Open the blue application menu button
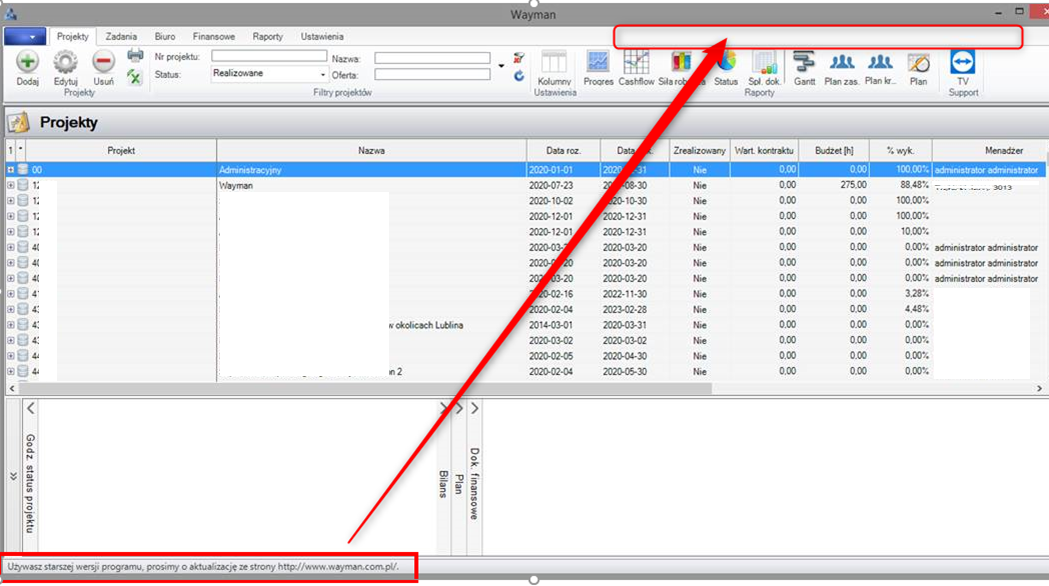The width and height of the screenshot is (1049, 586). pyautogui.click(x=25, y=36)
